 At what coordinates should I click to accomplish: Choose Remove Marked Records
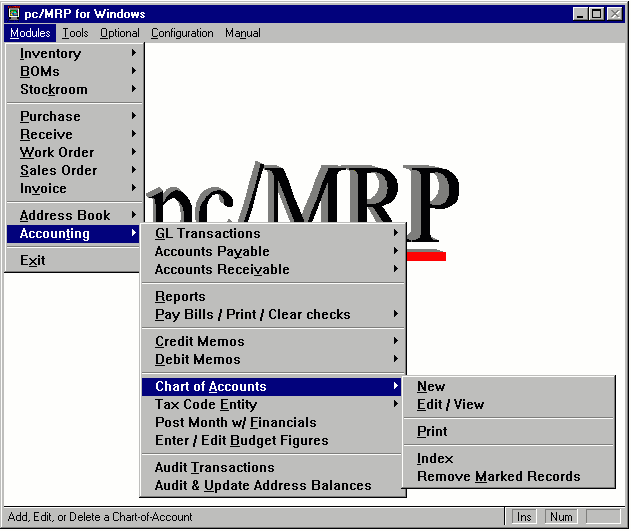[509, 477]
